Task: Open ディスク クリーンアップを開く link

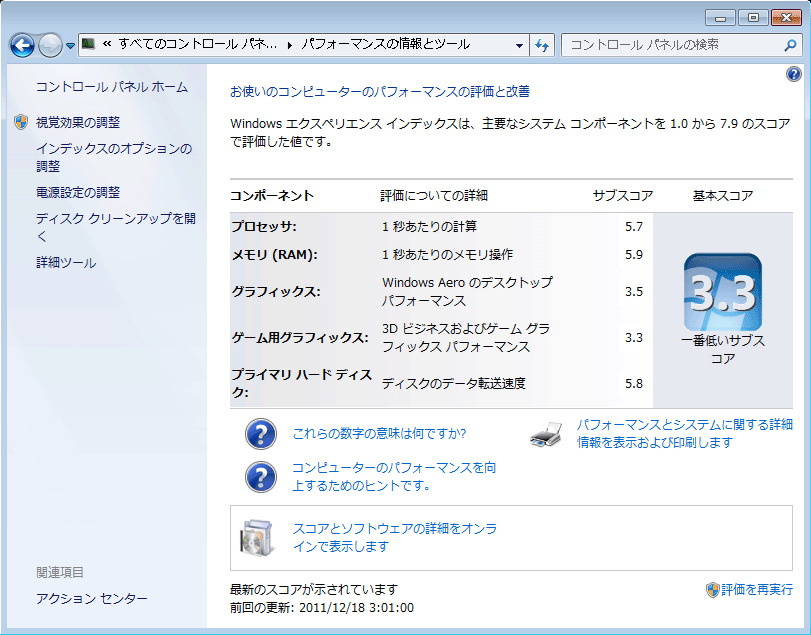Action: tap(115, 227)
